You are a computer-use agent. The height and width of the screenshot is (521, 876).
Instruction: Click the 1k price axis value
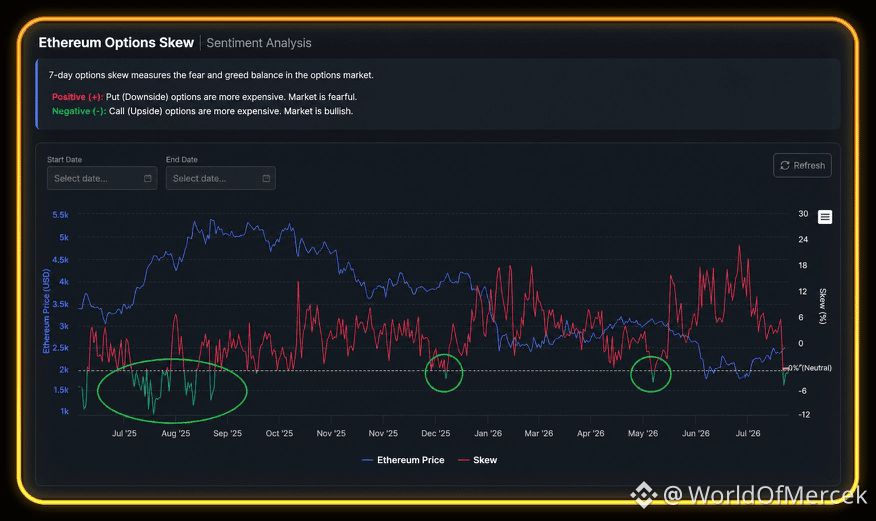[64, 412]
